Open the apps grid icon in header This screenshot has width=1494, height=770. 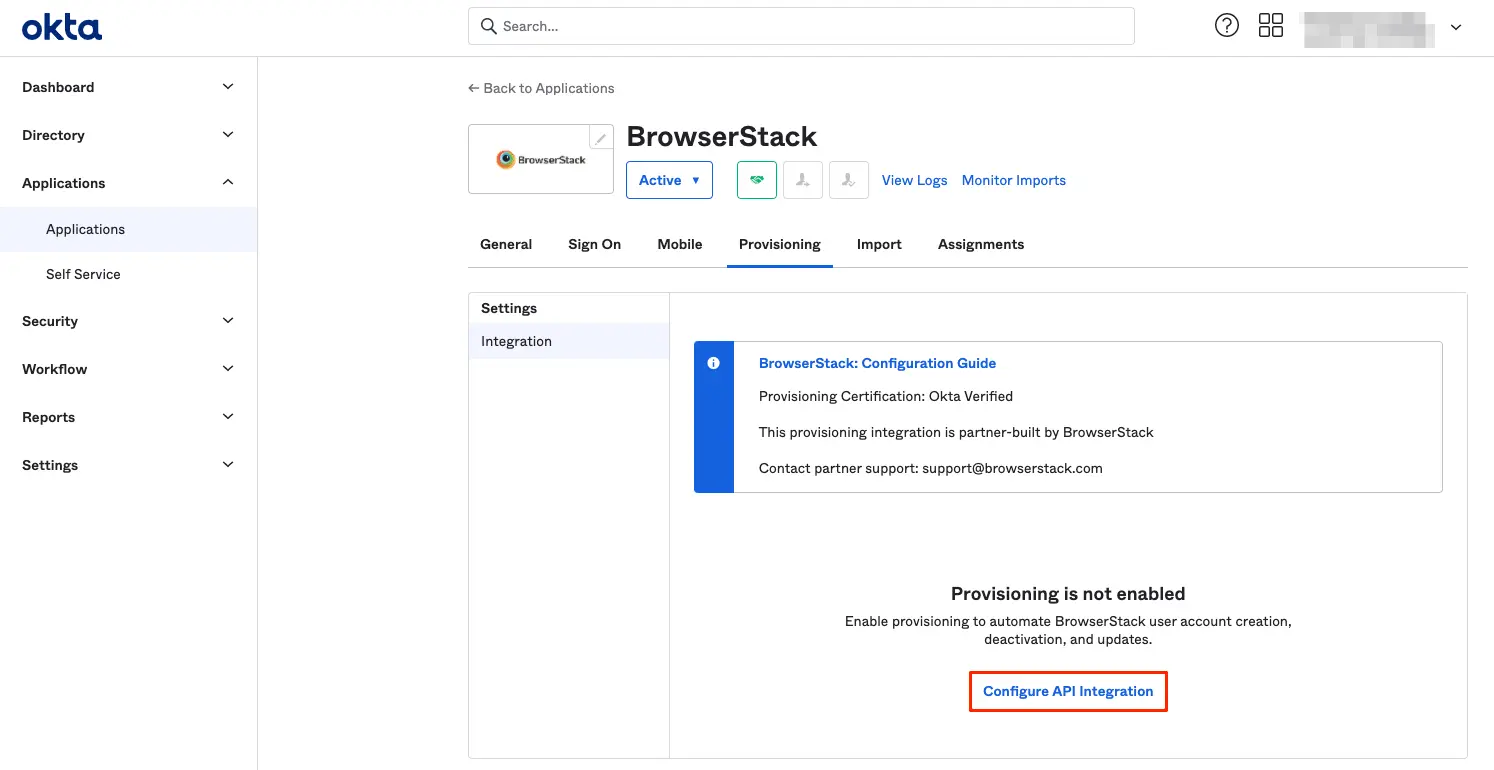(x=1270, y=26)
